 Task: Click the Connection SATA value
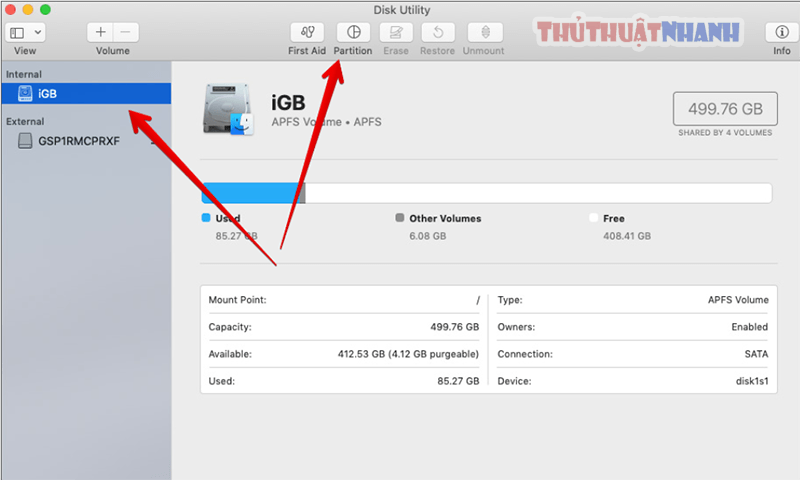coord(756,354)
